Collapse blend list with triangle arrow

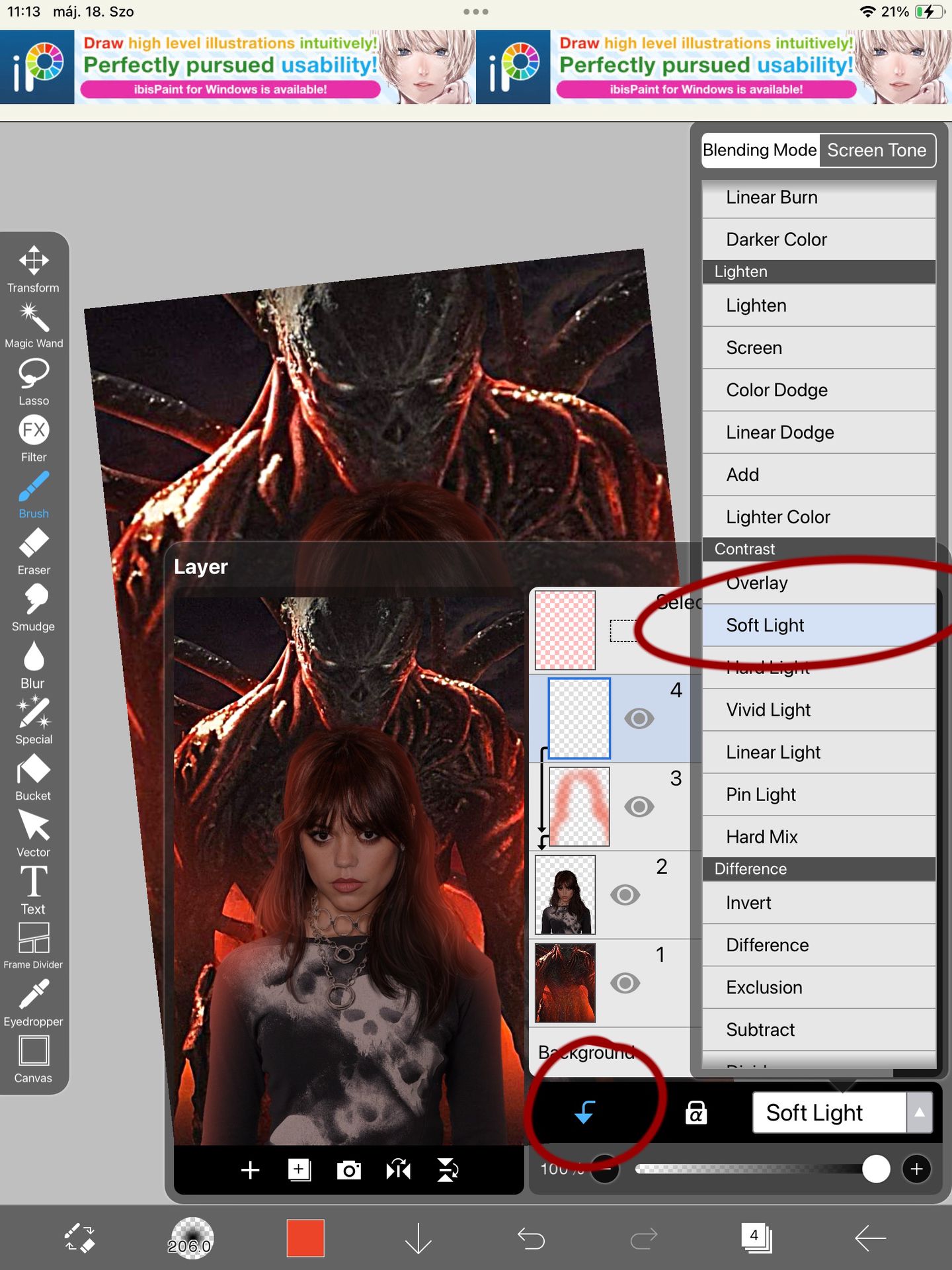click(920, 1113)
